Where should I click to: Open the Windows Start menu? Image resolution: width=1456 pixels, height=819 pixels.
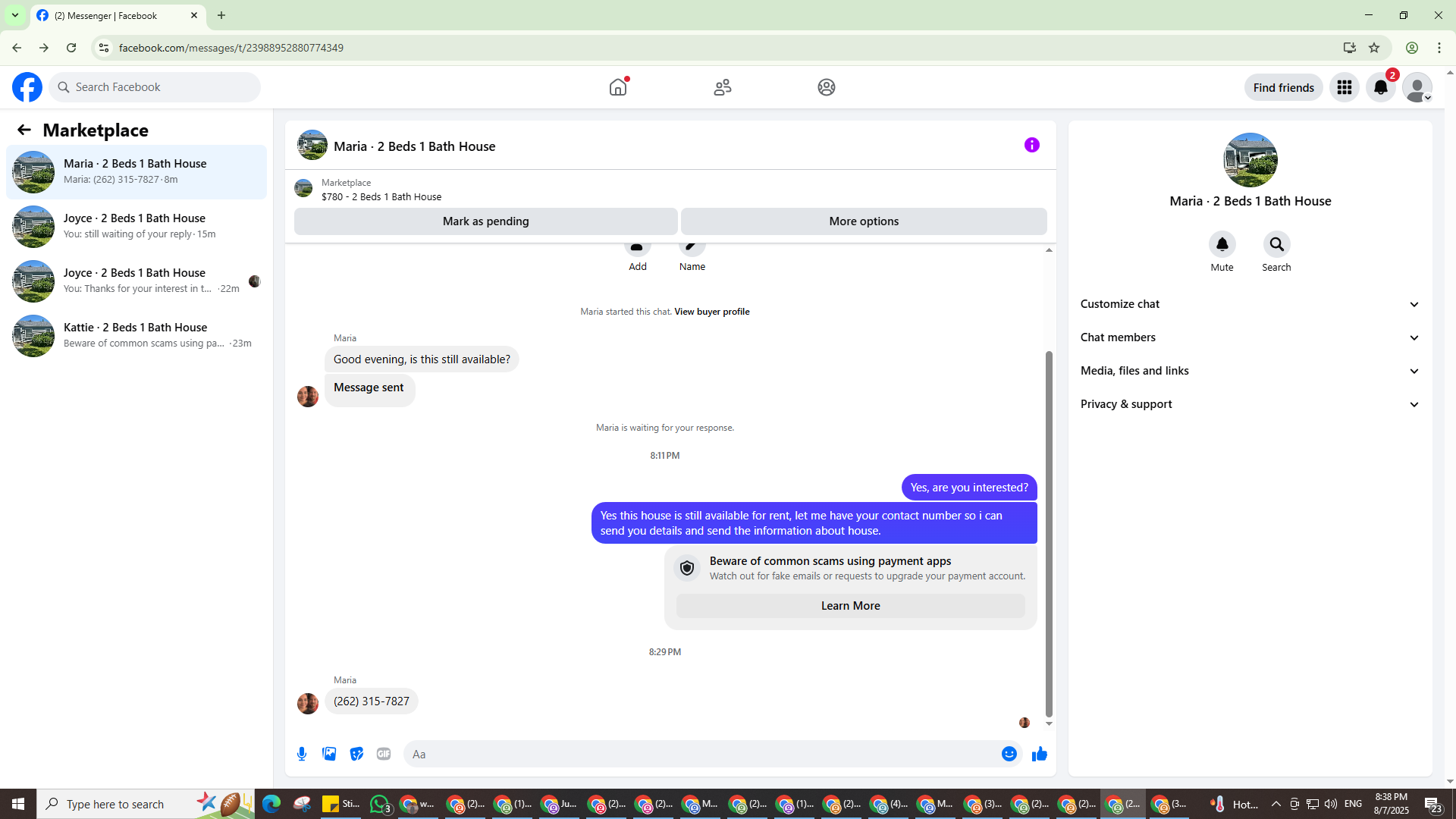(18, 804)
